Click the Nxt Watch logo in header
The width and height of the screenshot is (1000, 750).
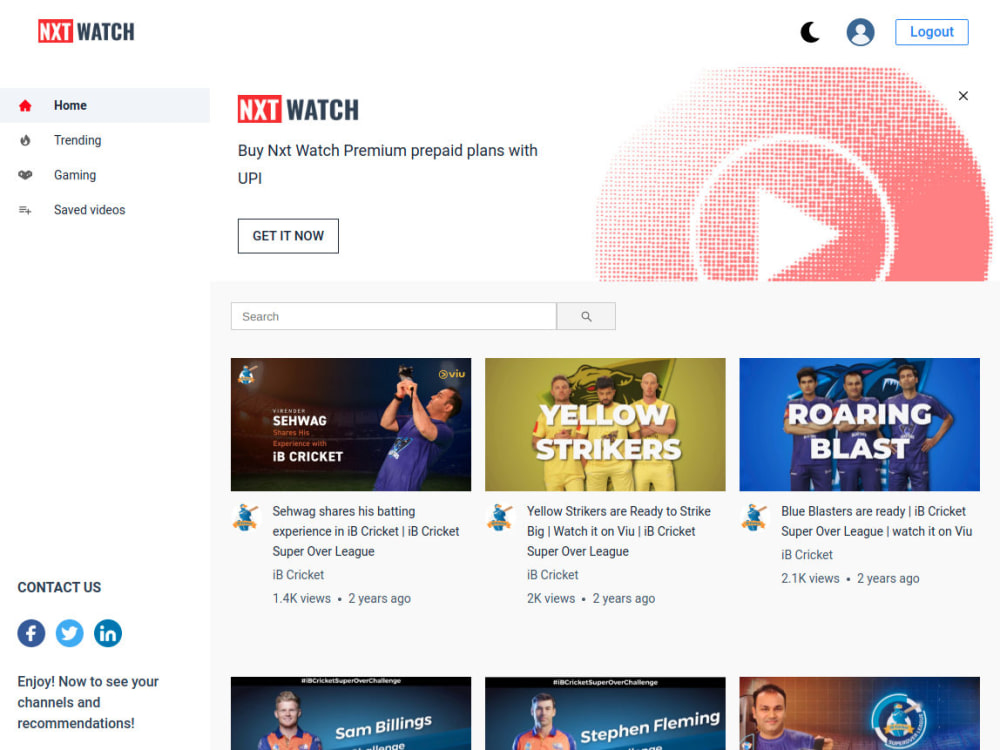coord(86,31)
